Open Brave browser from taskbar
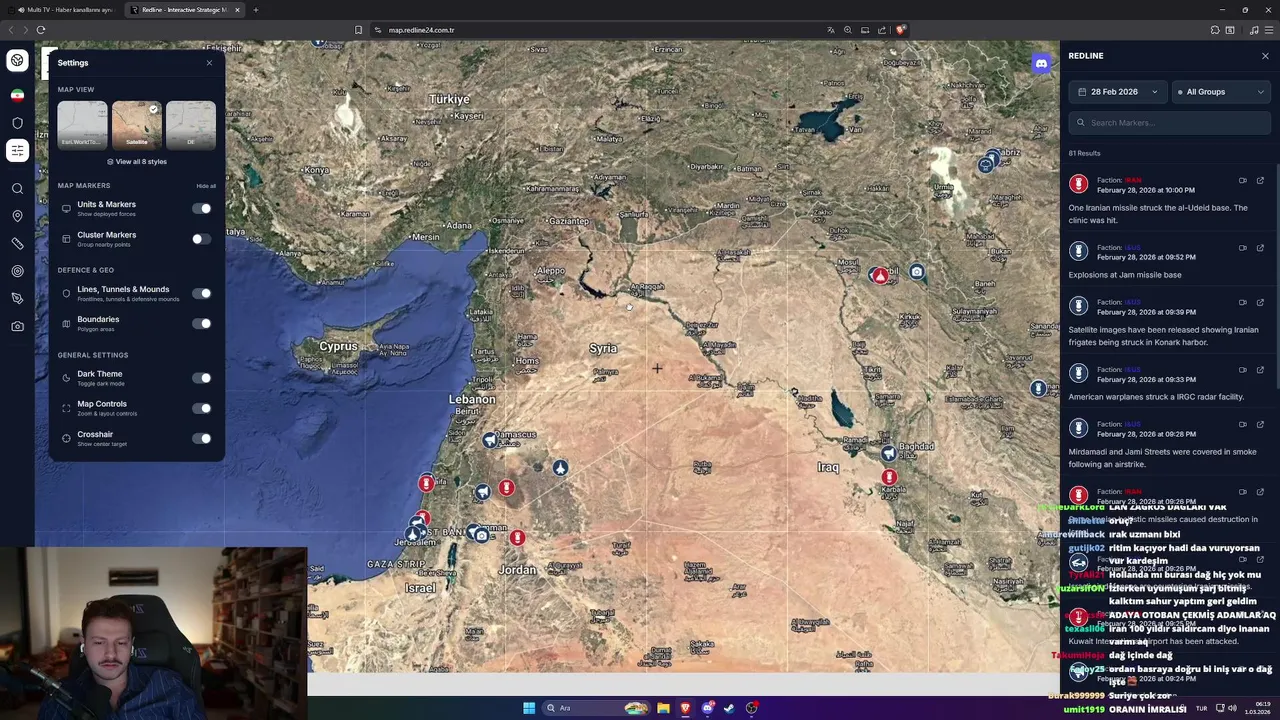Image resolution: width=1280 pixels, height=720 pixels. 685,708
